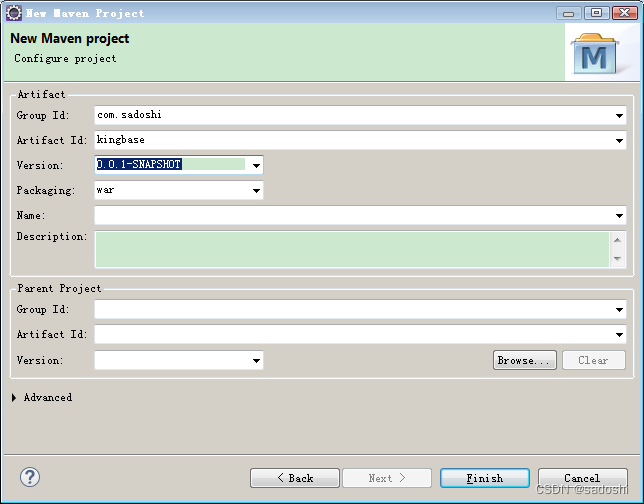Click the Maven M folder banner icon

coord(595,54)
